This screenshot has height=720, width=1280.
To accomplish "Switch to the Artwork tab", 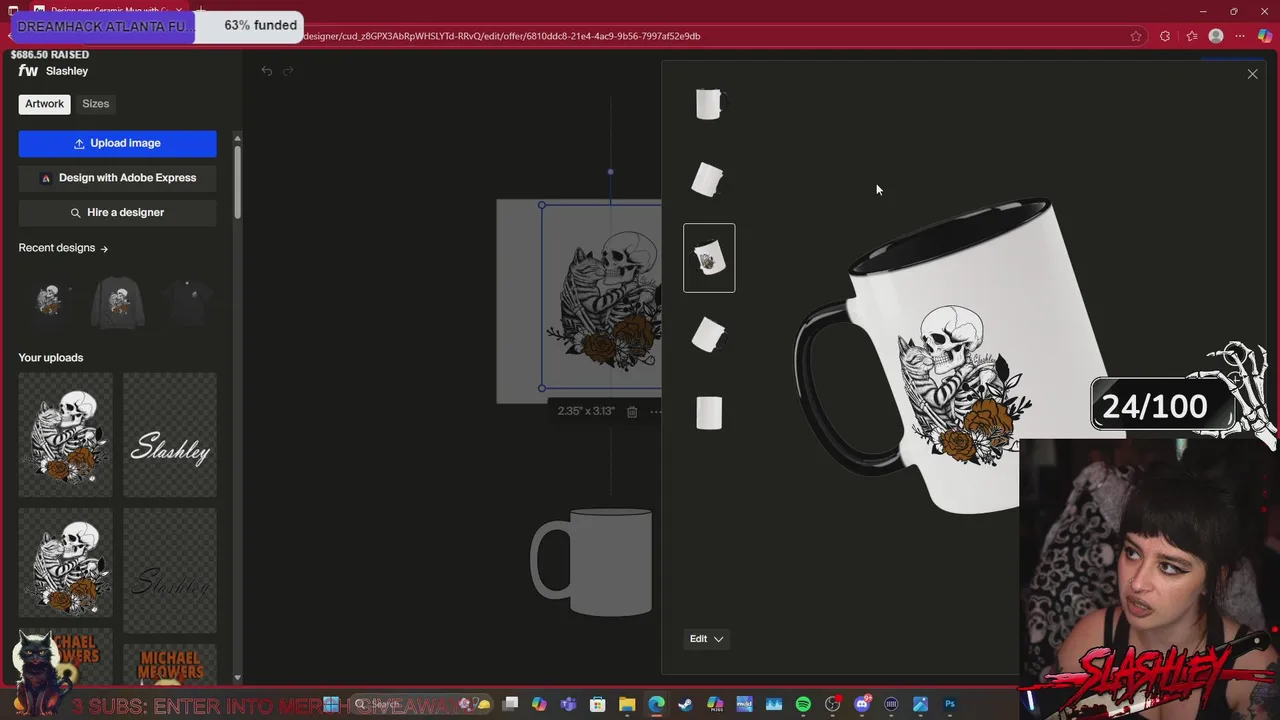I will (x=44, y=104).
